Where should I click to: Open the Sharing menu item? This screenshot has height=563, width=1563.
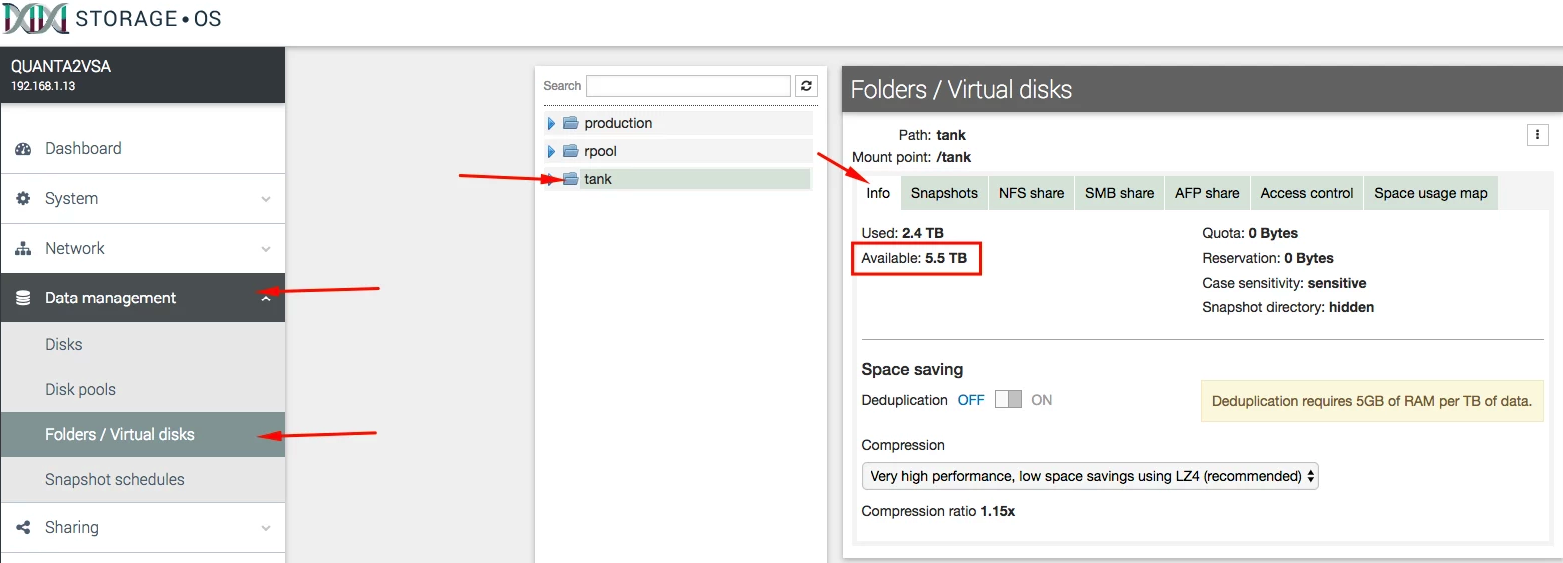click(x=142, y=527)
